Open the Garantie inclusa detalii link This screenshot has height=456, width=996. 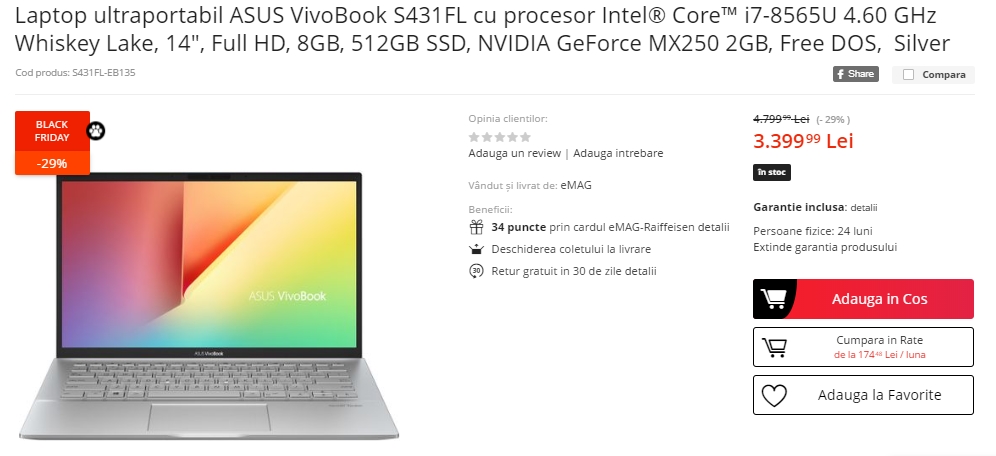864,208
